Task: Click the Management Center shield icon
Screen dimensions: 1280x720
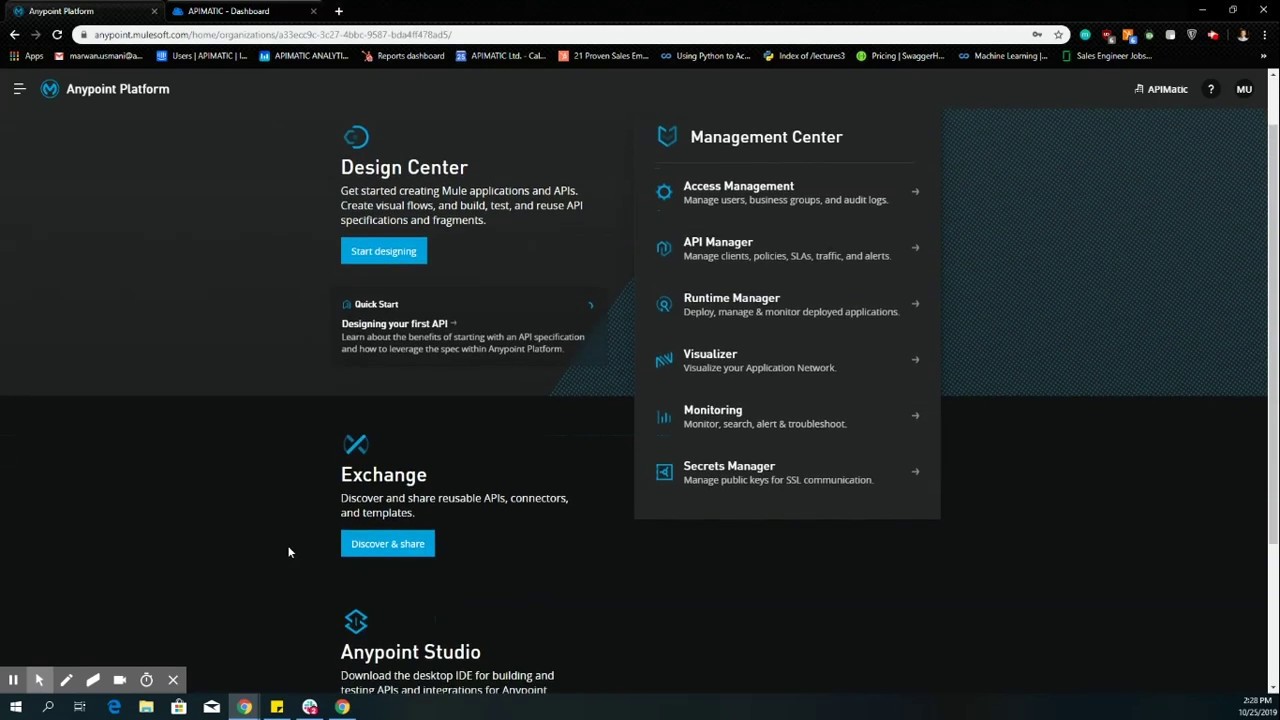Action: (667, 136)
